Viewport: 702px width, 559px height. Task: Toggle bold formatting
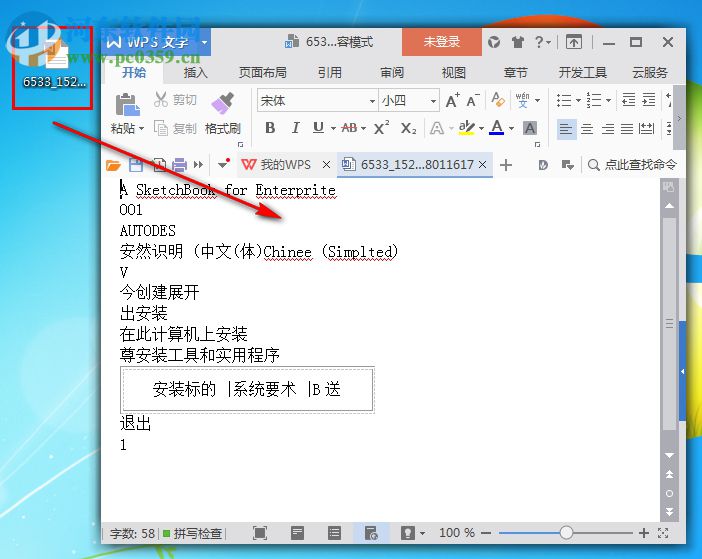[x=270, y=128]
